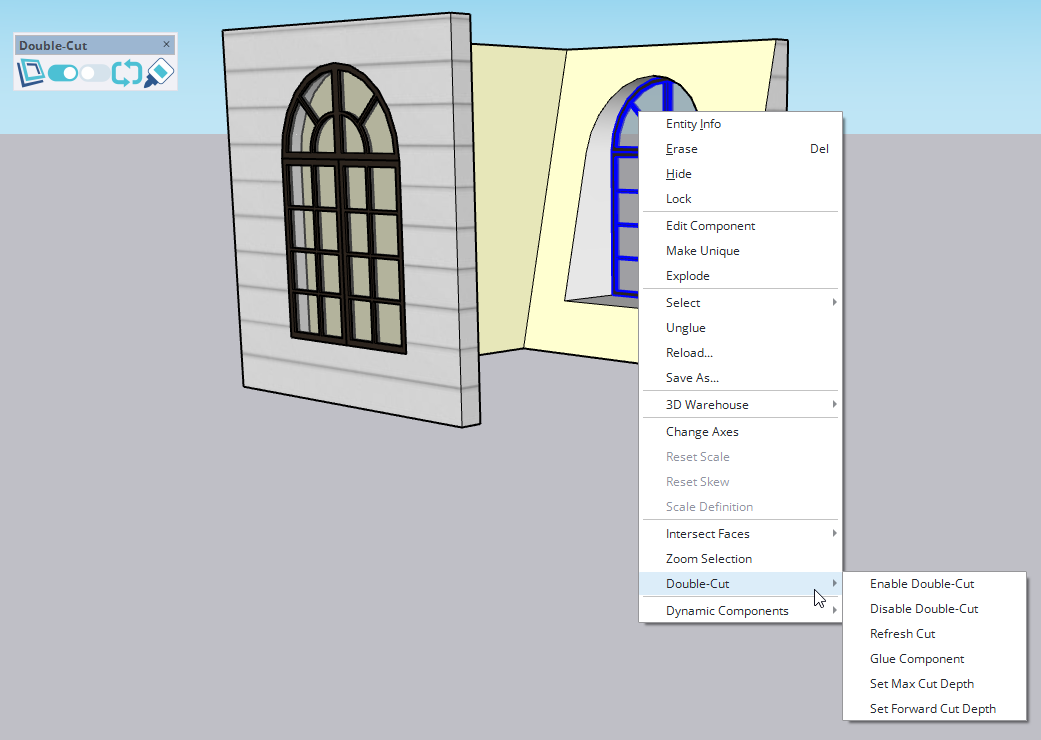Choose Refresh Cut from submenu

(902, 634)
